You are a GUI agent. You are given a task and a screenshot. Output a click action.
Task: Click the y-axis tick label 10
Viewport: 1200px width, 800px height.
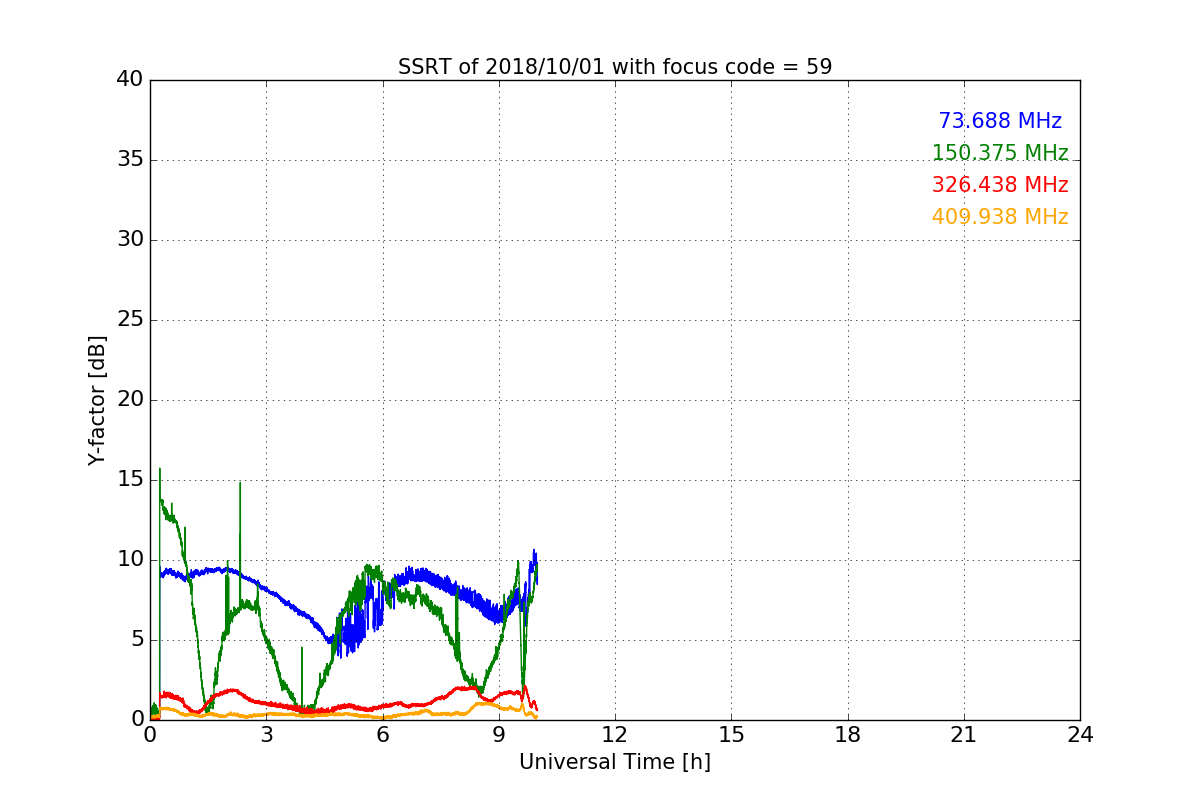(130, 560)
